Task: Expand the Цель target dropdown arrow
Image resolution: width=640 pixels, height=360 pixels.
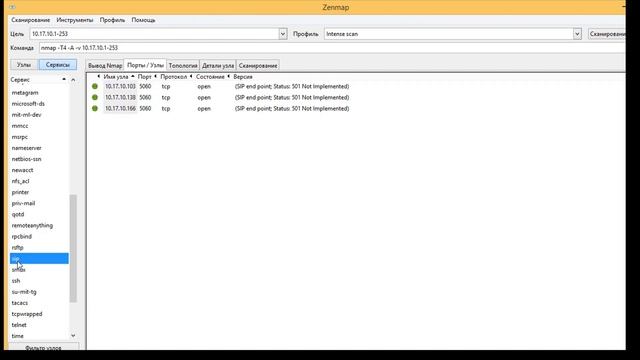Action: pyautogui.click(x=283, y=34)
